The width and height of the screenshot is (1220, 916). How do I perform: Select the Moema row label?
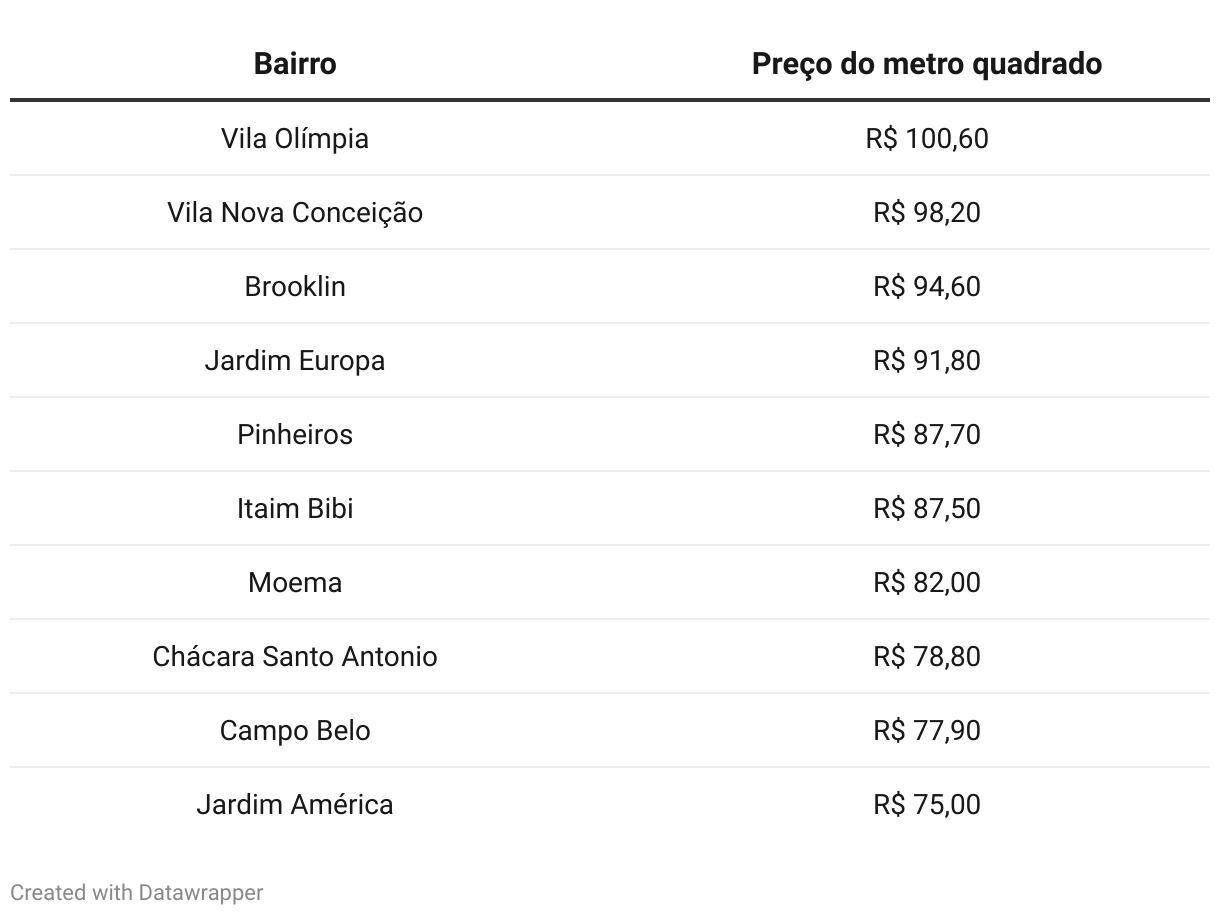click(x=295, y=582)
